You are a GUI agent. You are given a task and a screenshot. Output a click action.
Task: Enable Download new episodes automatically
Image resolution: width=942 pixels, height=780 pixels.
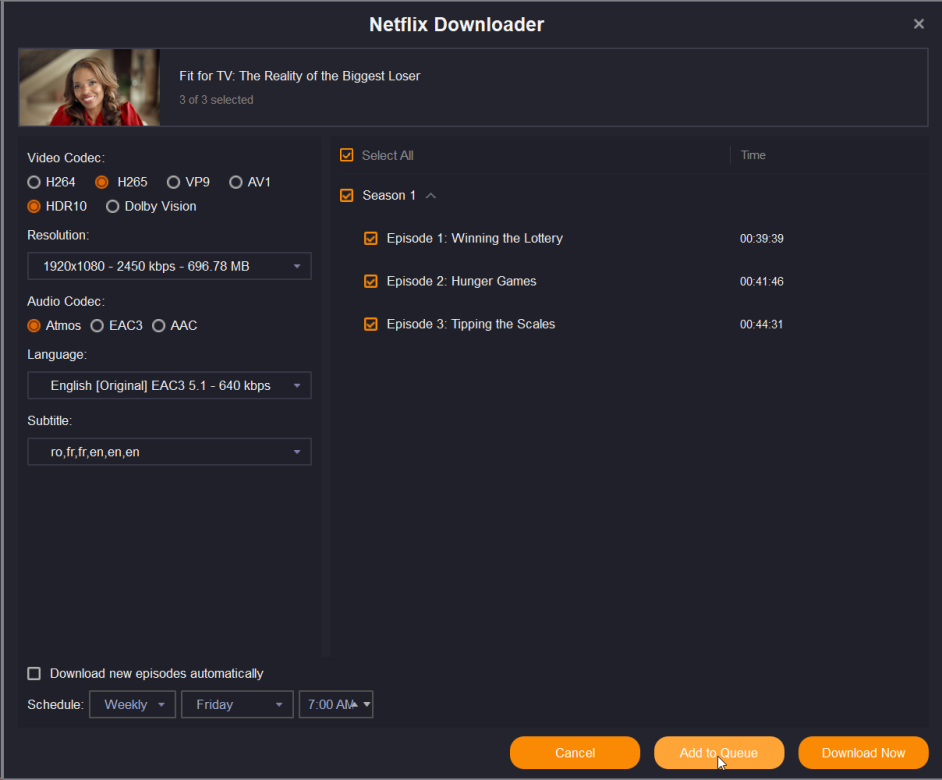point(34,674)
